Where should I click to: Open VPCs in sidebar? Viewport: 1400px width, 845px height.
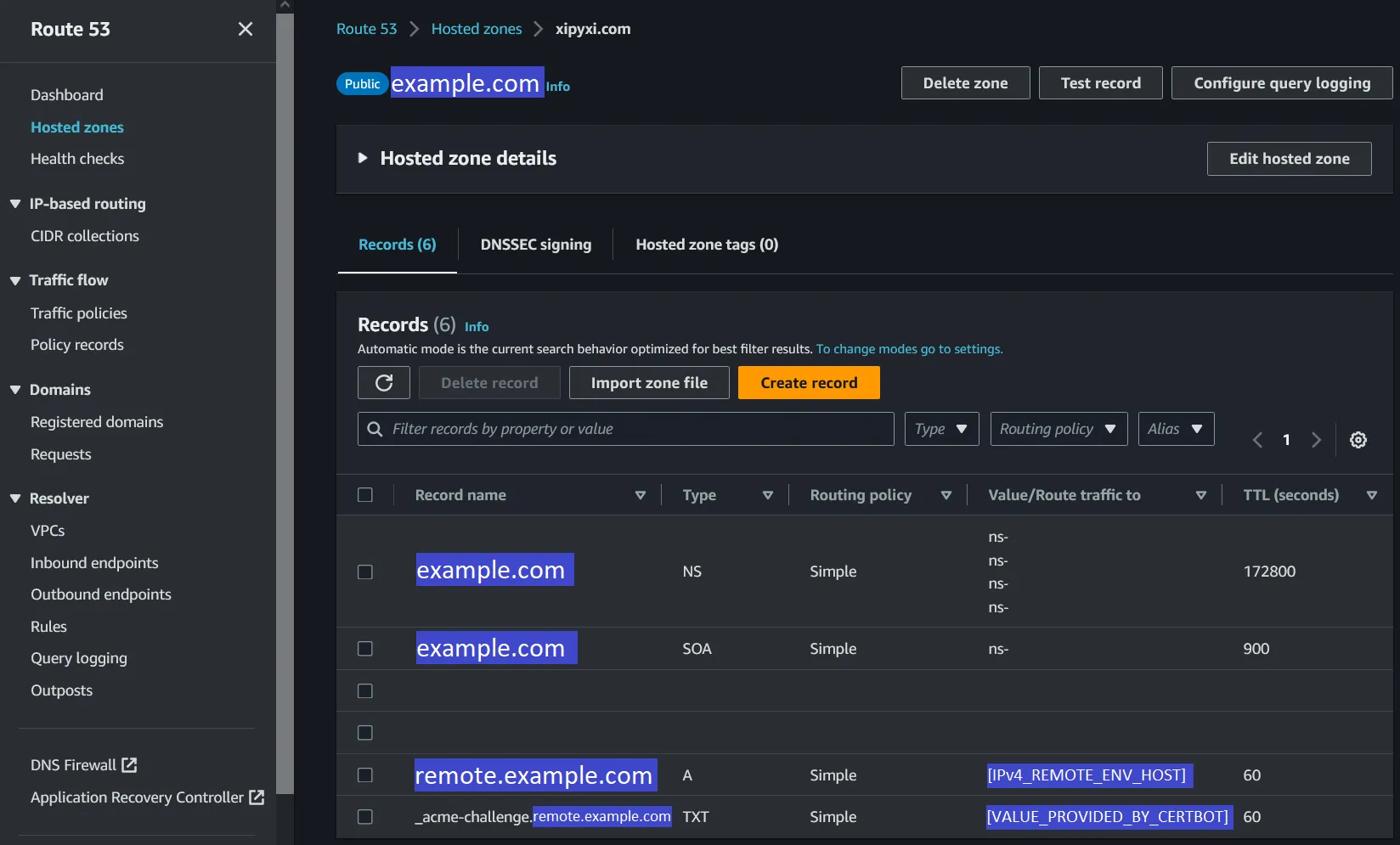[x=48, y=531]
